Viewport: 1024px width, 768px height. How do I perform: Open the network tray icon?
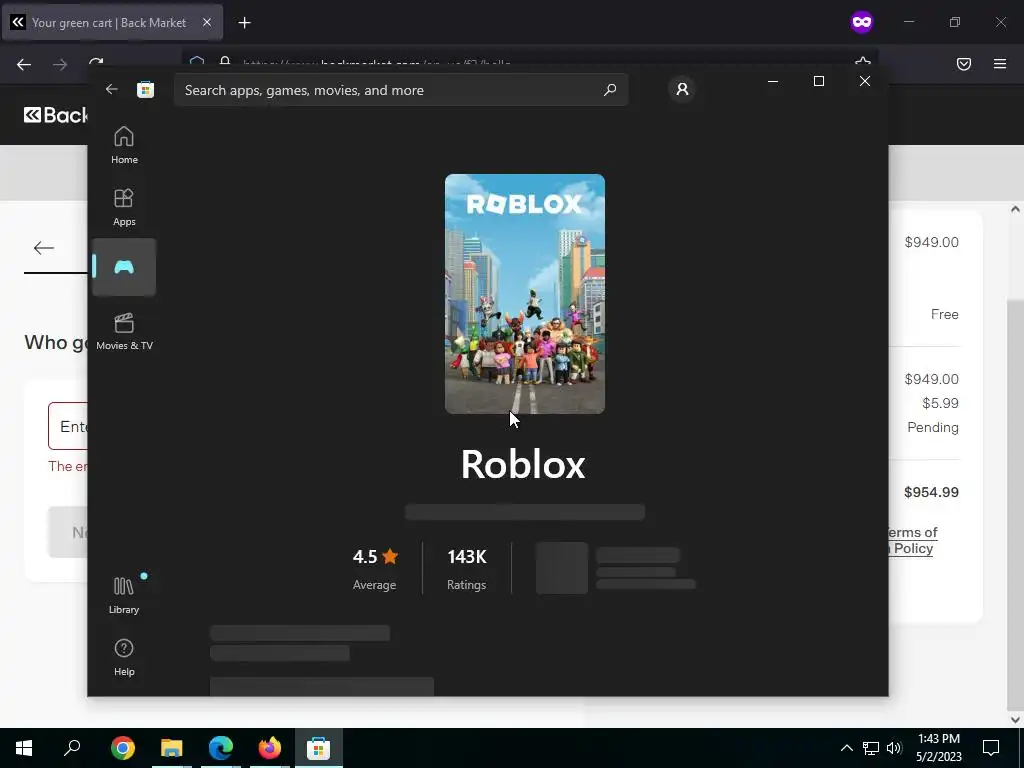(x=871, y=748)
